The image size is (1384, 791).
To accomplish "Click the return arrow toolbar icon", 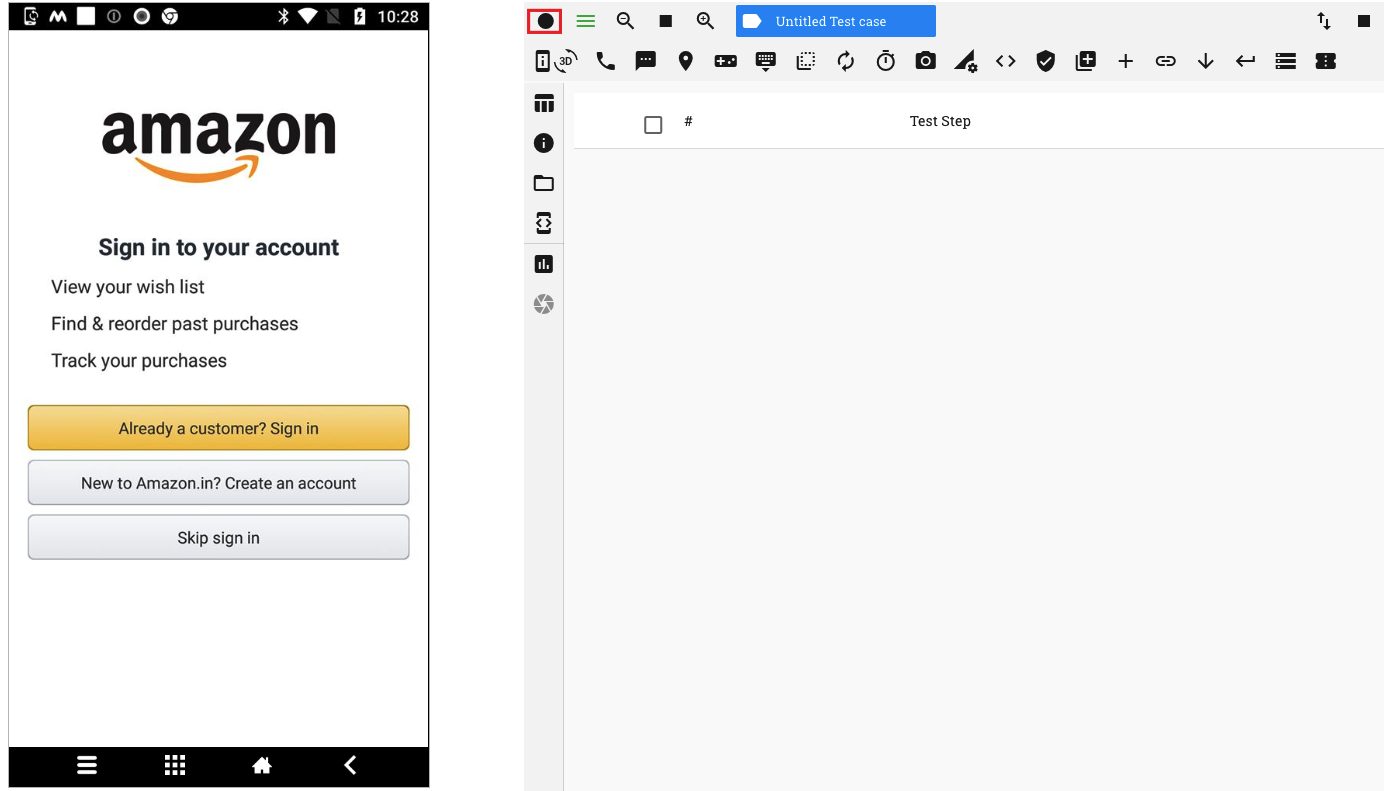I will [x=1246, y=61].
